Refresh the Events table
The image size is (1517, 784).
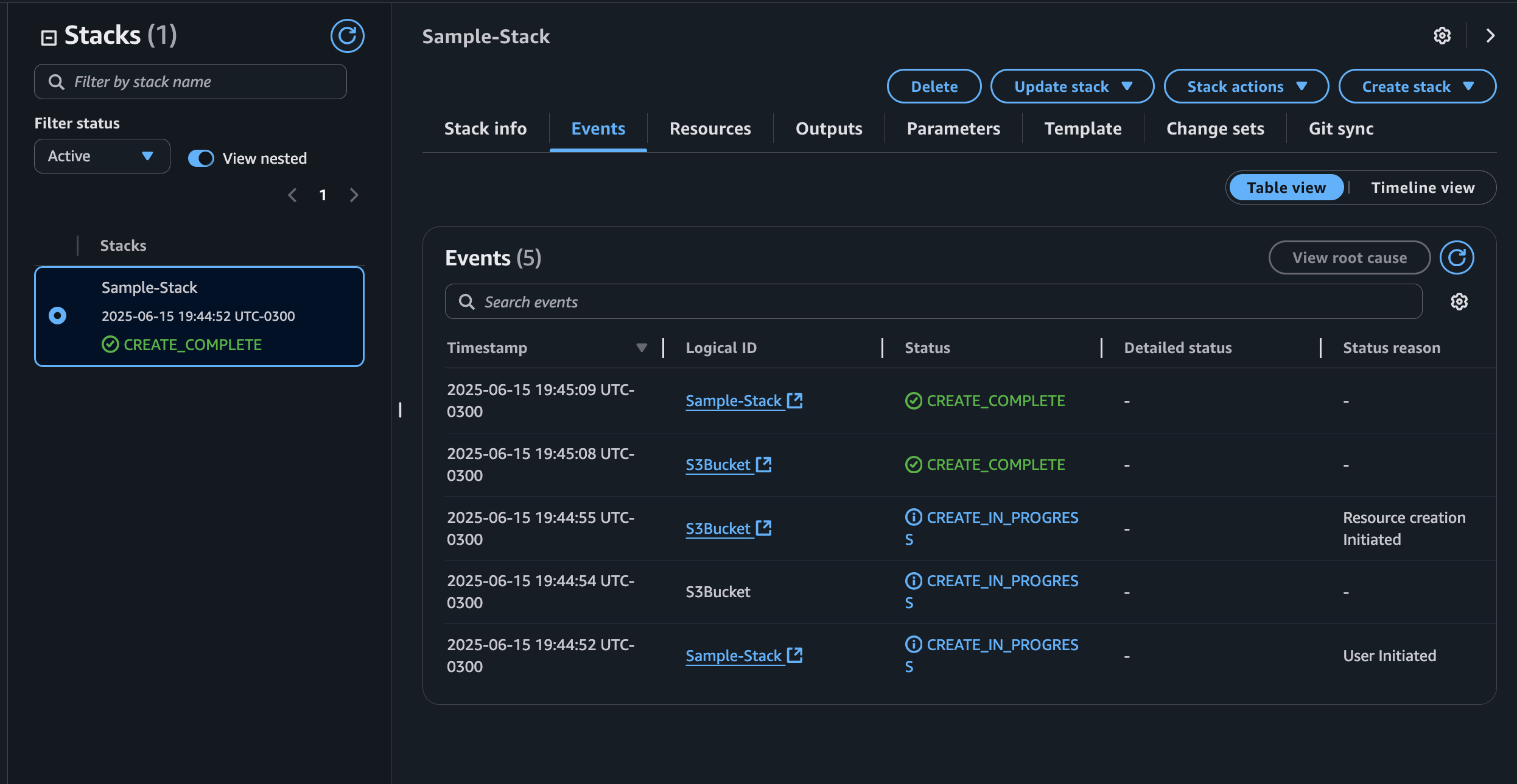pyautogui.click(x=1456, y=257)
